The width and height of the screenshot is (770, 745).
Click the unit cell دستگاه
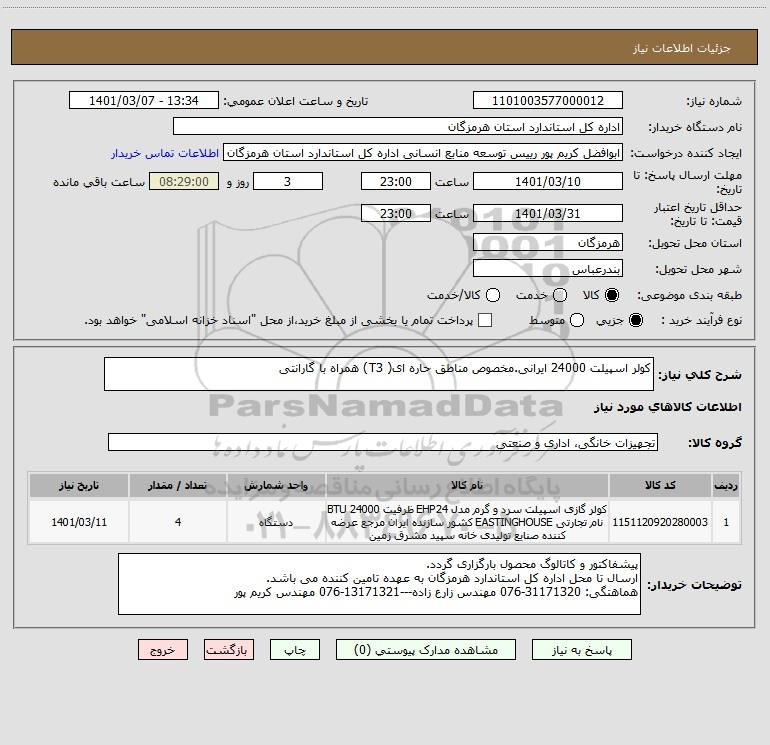point(276,522)
